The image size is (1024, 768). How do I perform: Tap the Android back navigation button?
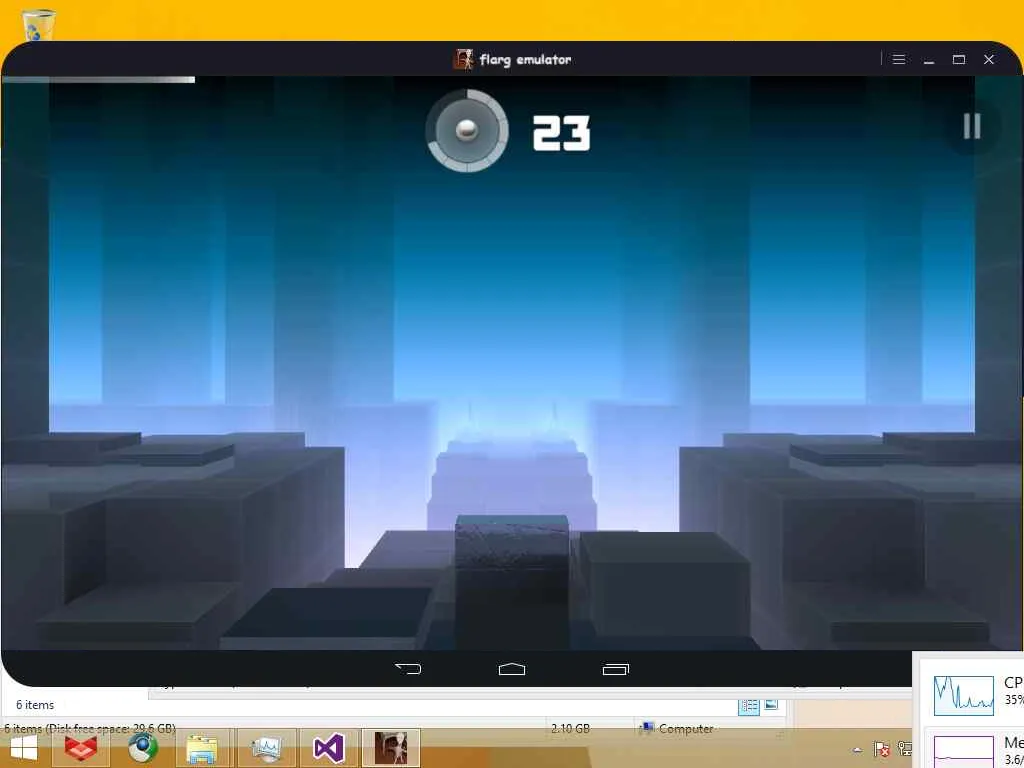point(408,669)
